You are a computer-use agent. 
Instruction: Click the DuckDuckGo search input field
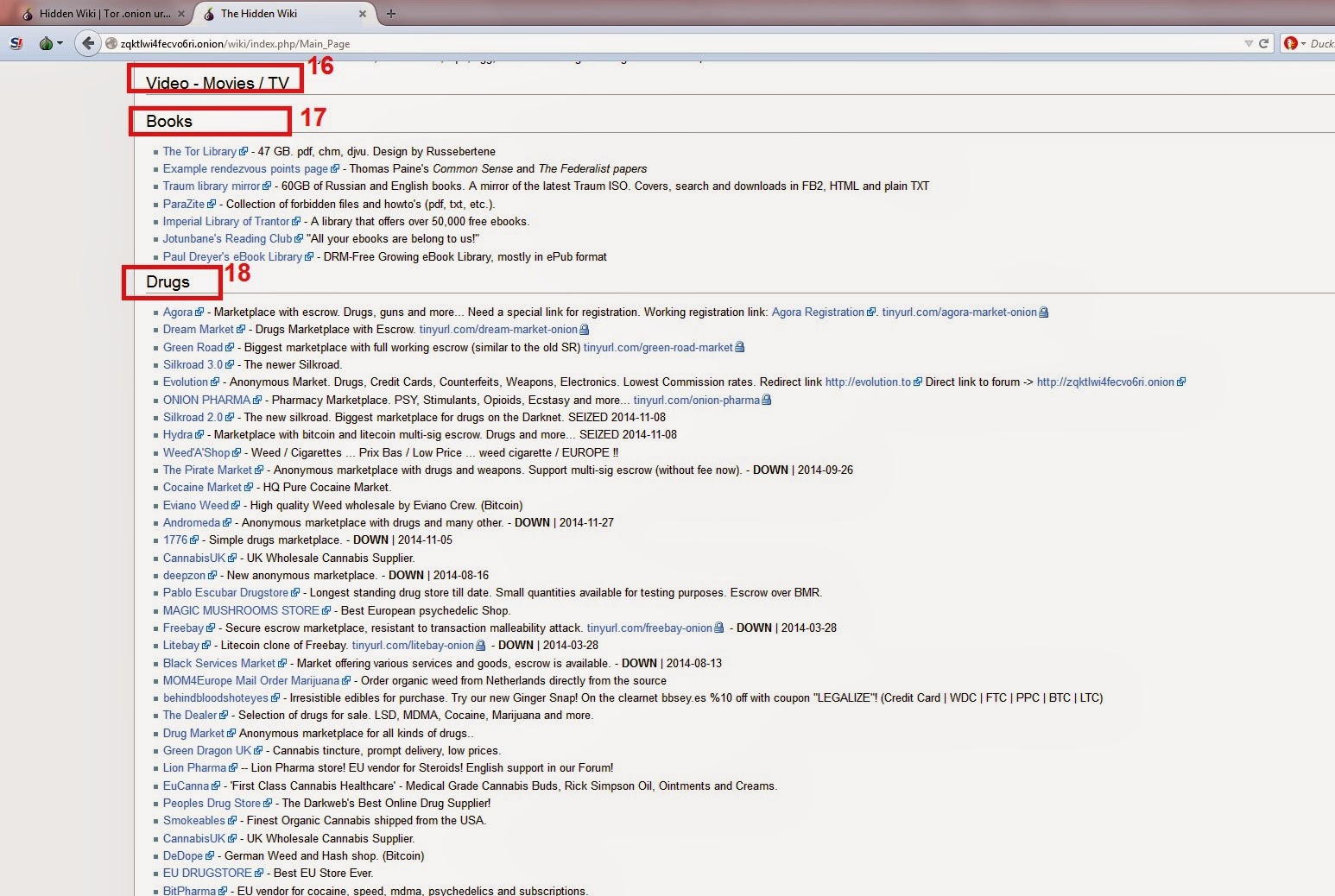click(1321, 43)
